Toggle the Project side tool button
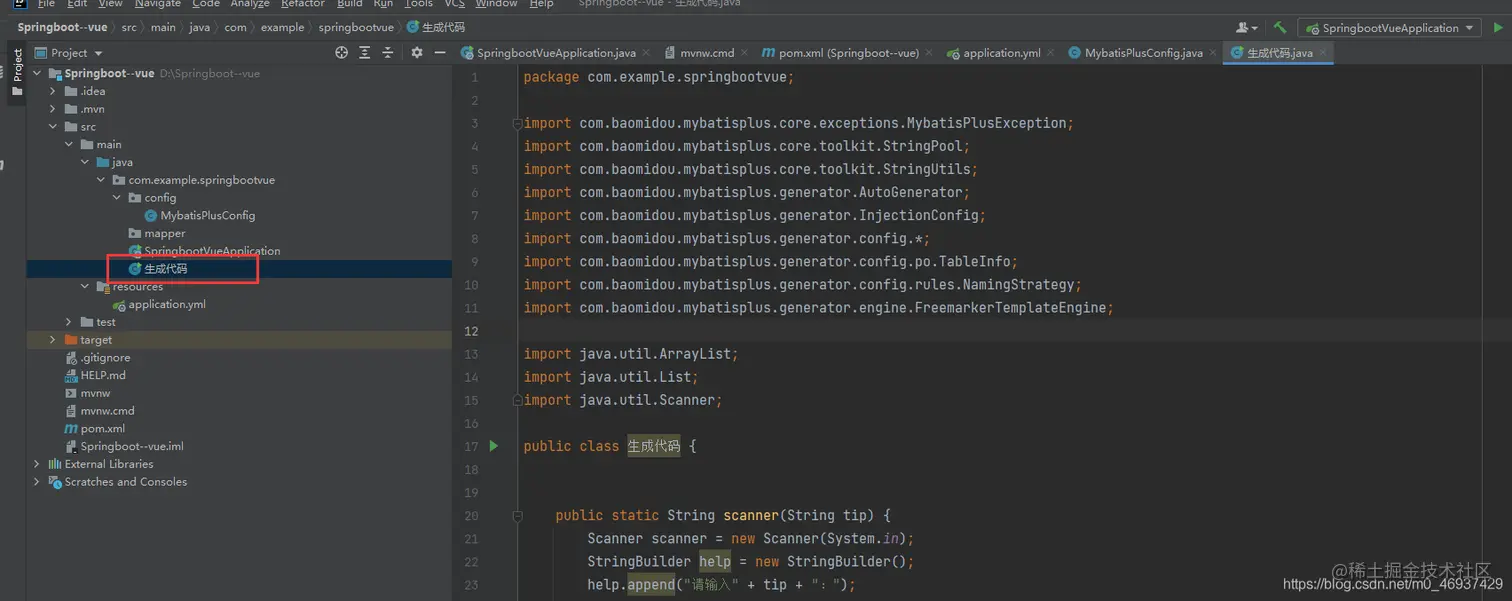Screen dimensions: 1512x601 [17, 73]
